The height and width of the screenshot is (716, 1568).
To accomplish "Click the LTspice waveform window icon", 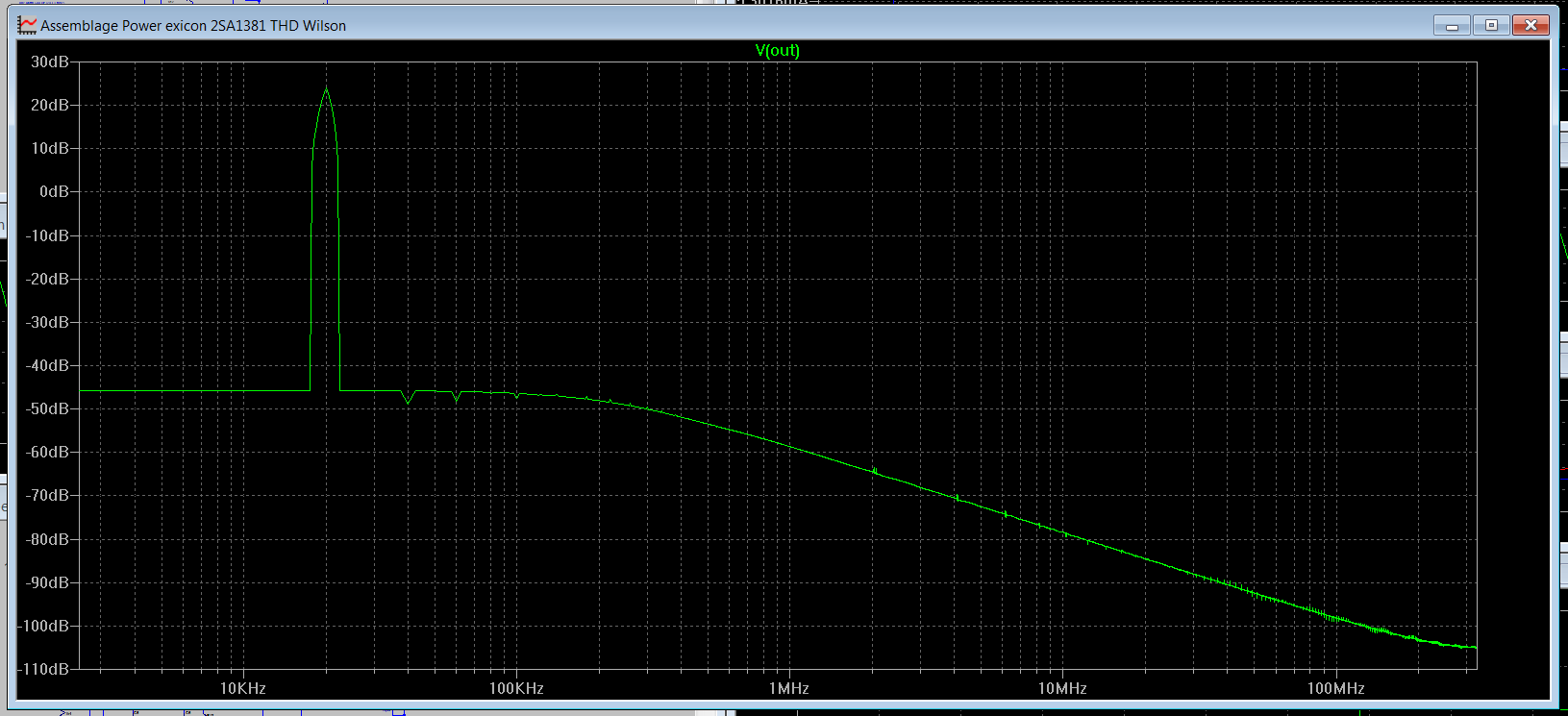I will click(27, 25).
